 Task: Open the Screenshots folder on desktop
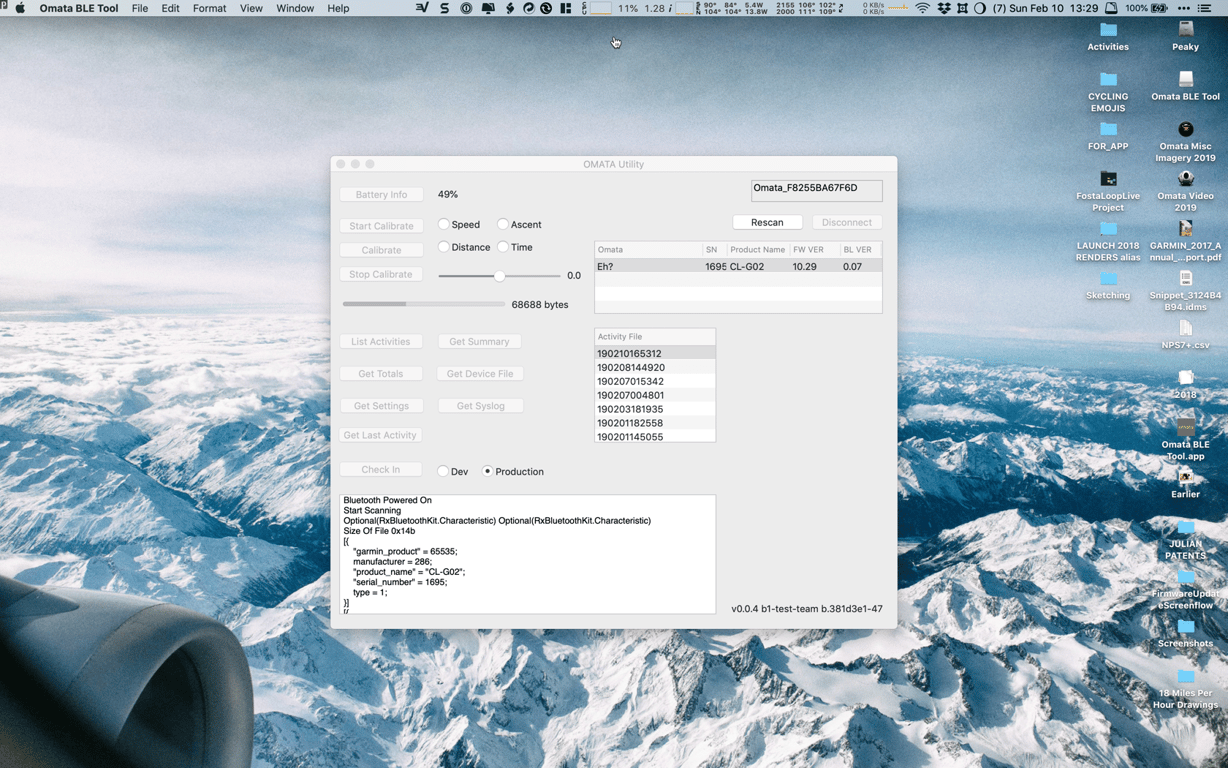click(1185, 626)
